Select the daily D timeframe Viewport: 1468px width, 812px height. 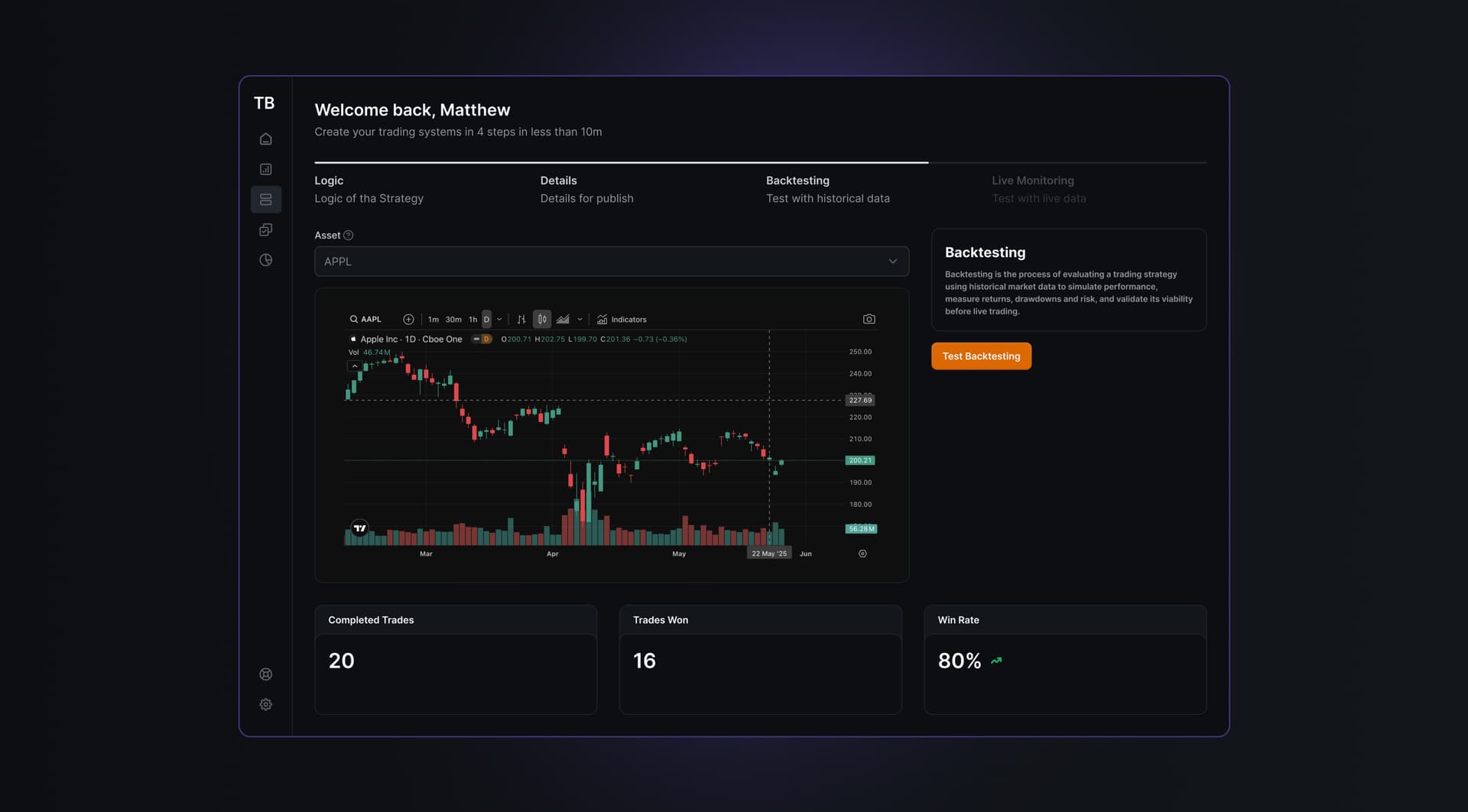tap(486, 320)
